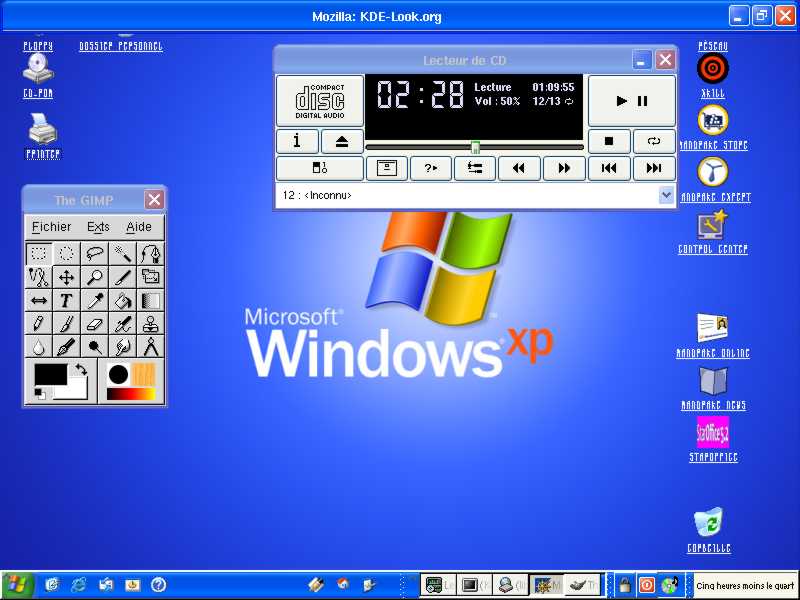The width and height of the screenshot is (800, 600).
Task: Click the help question mark taskbar icon
Action: 159,585
